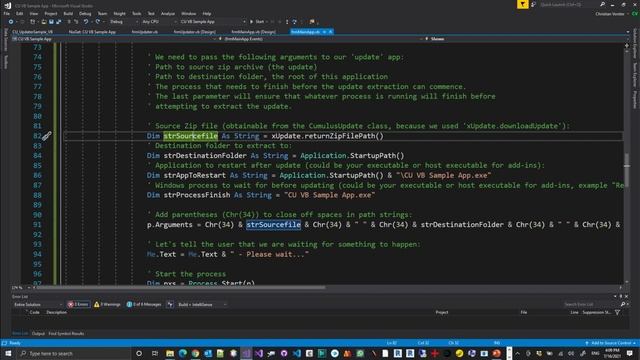Sort by the Description column header
640x360 pixels.
pyautogui.click(x=57, y=312)
